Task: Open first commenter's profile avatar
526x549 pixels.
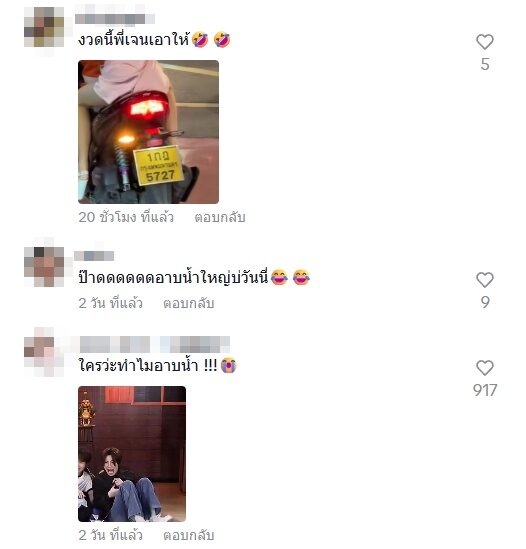Action: point(44,27)
